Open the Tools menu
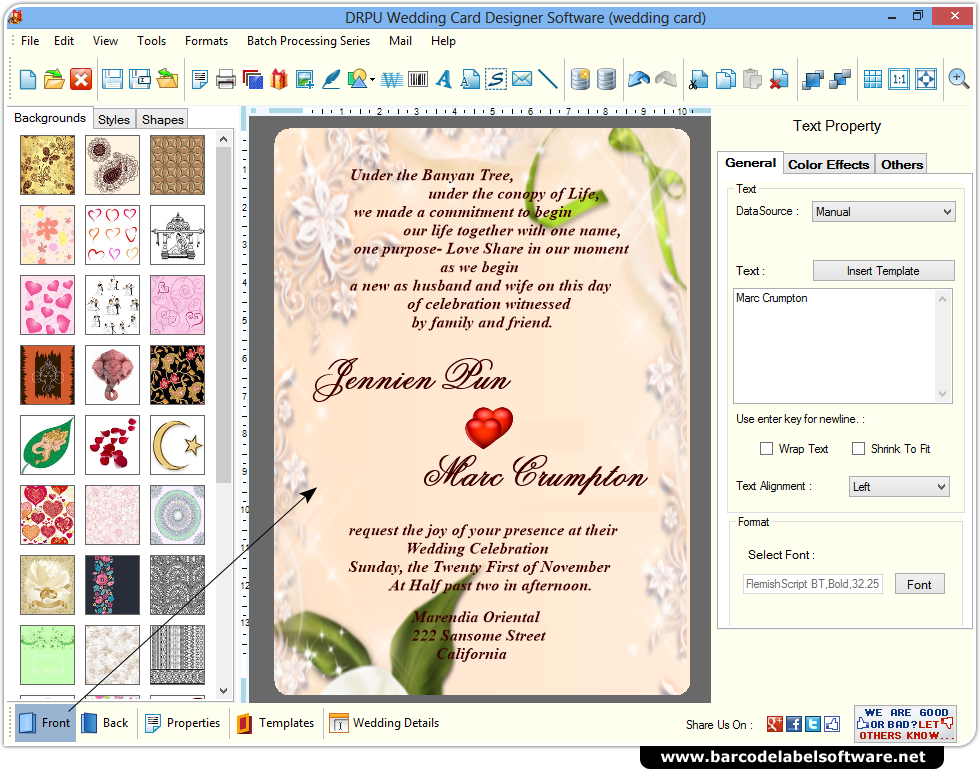 [x=152, y=41]
